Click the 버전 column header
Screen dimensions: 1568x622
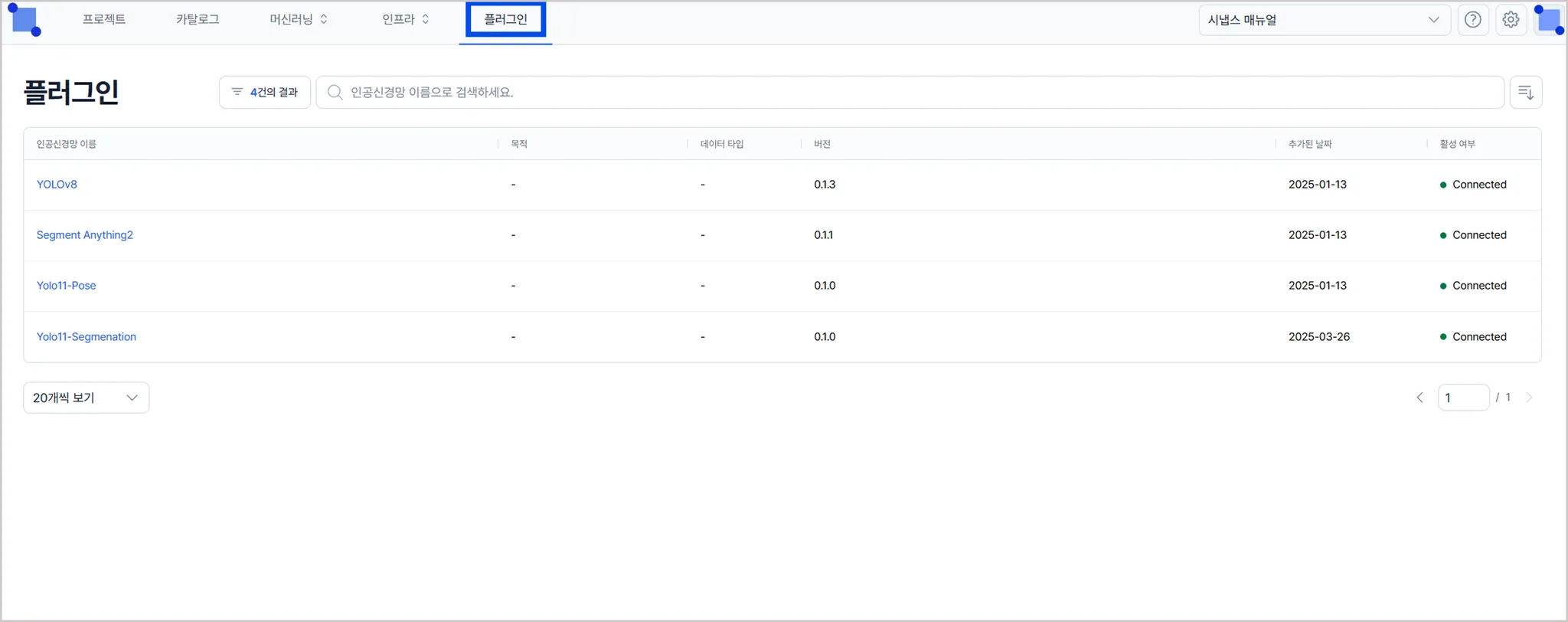point(822,144)
